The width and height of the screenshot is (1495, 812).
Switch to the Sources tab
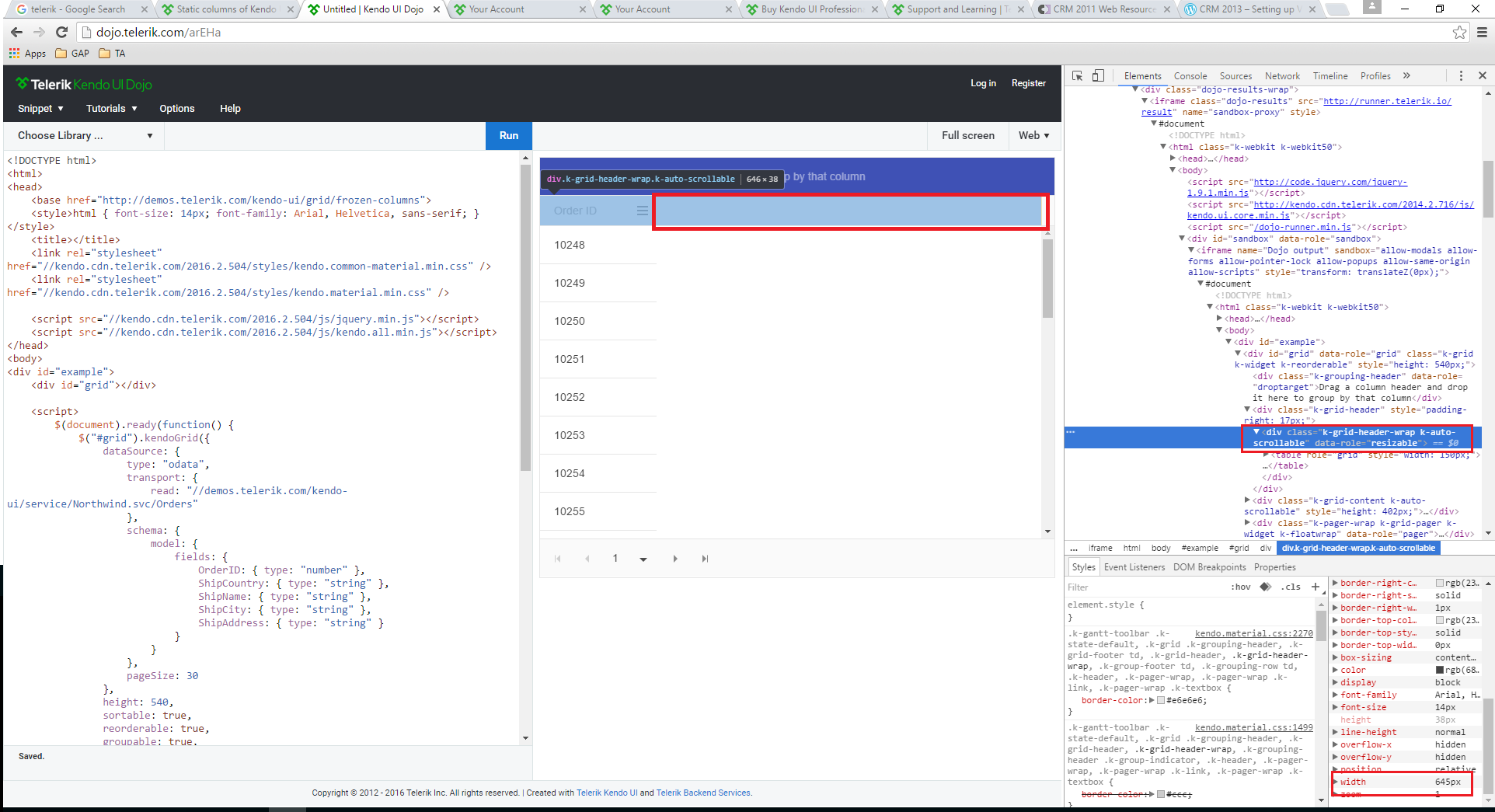pos(1235,76)
